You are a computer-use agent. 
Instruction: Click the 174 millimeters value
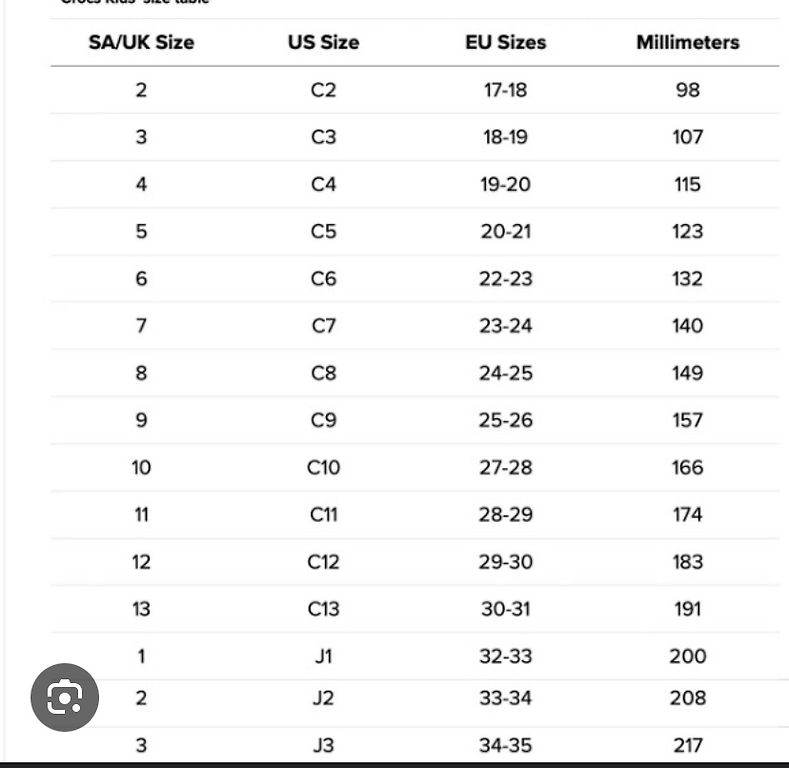coord(688,515)
